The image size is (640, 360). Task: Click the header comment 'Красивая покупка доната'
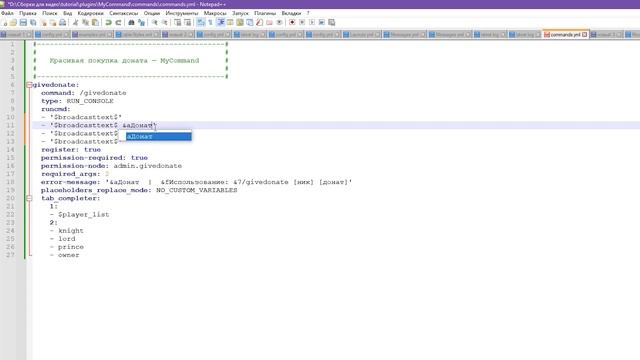tap(98, 61)
